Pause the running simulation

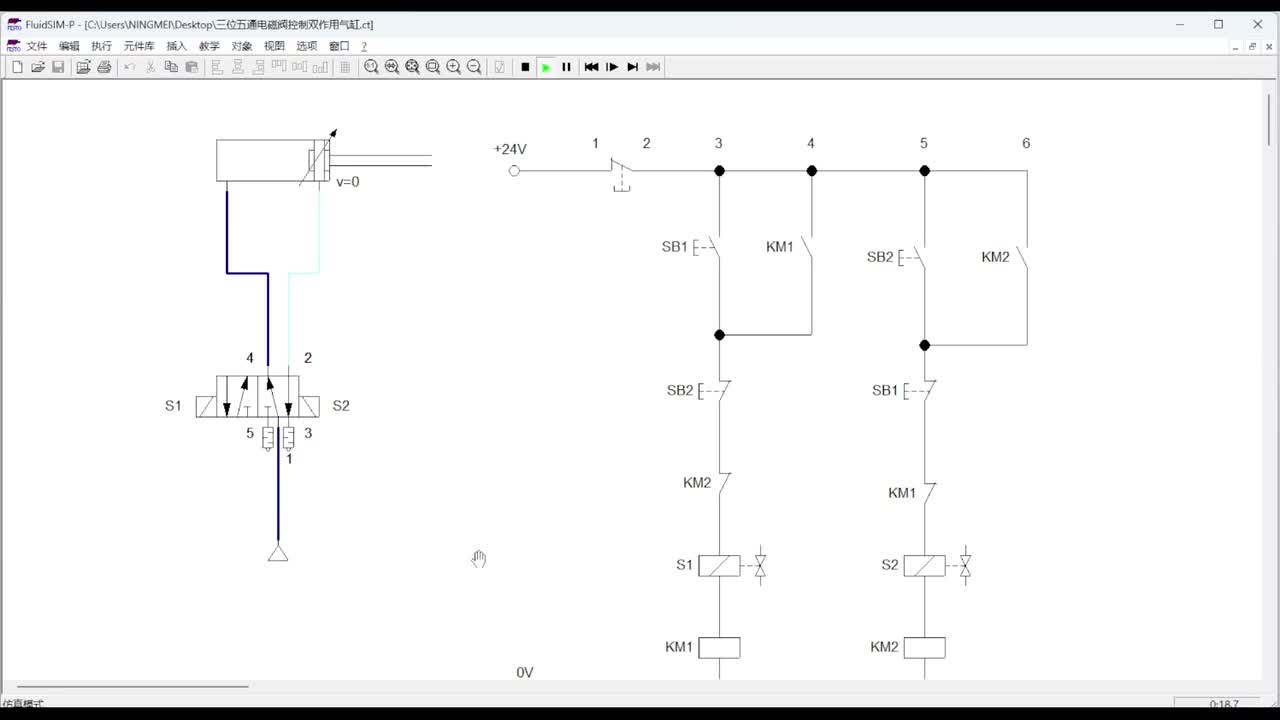[566, 67]
